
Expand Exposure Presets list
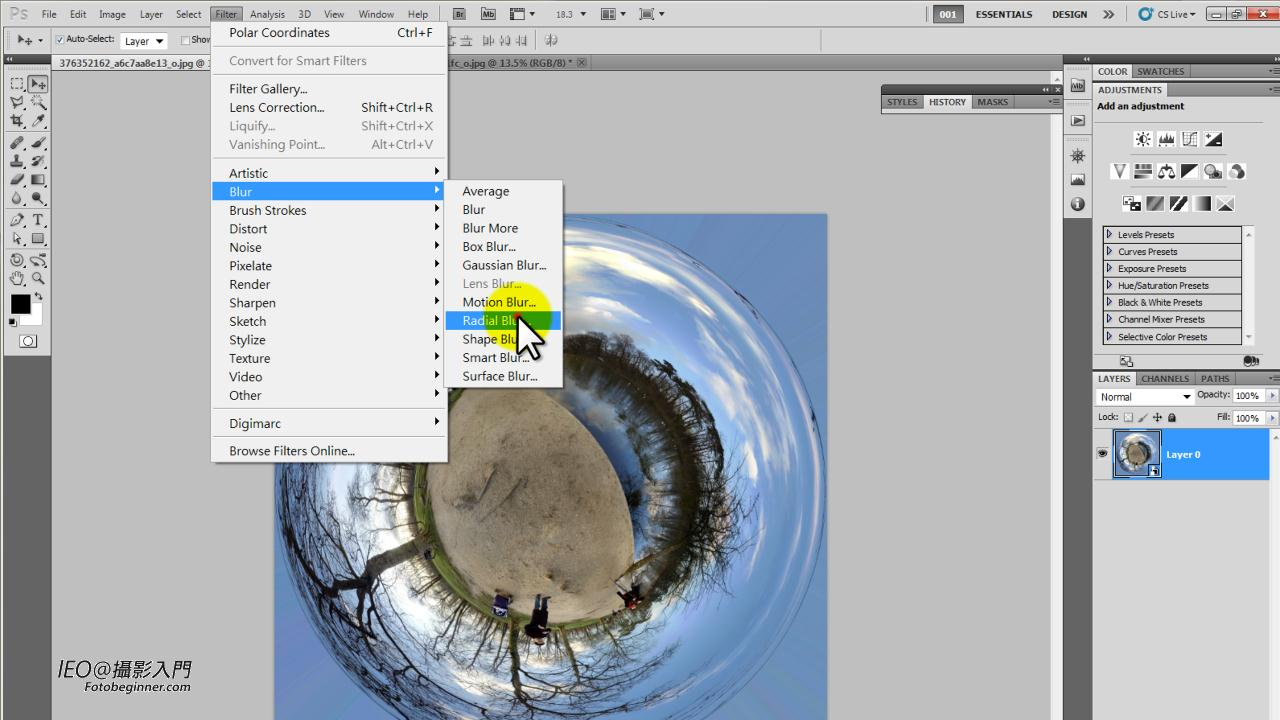pos(1110,269)
